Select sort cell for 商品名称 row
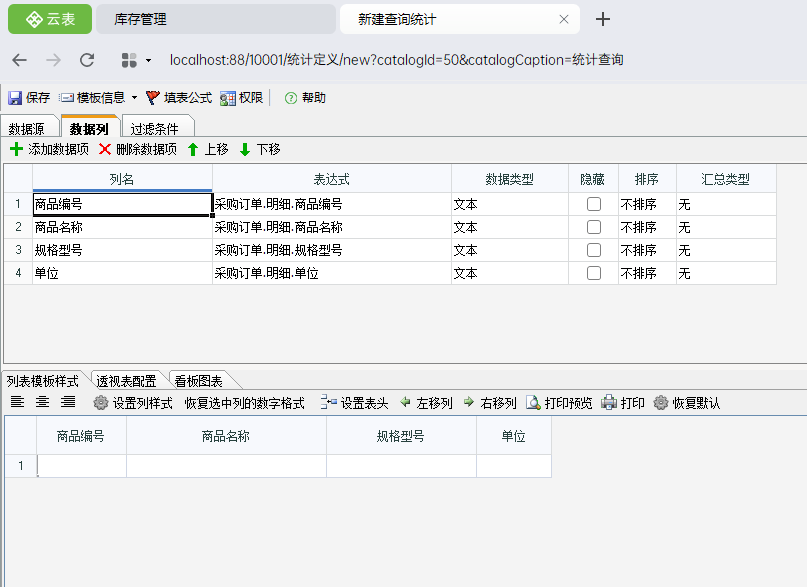The image size is (807, 587). (647, 227)
